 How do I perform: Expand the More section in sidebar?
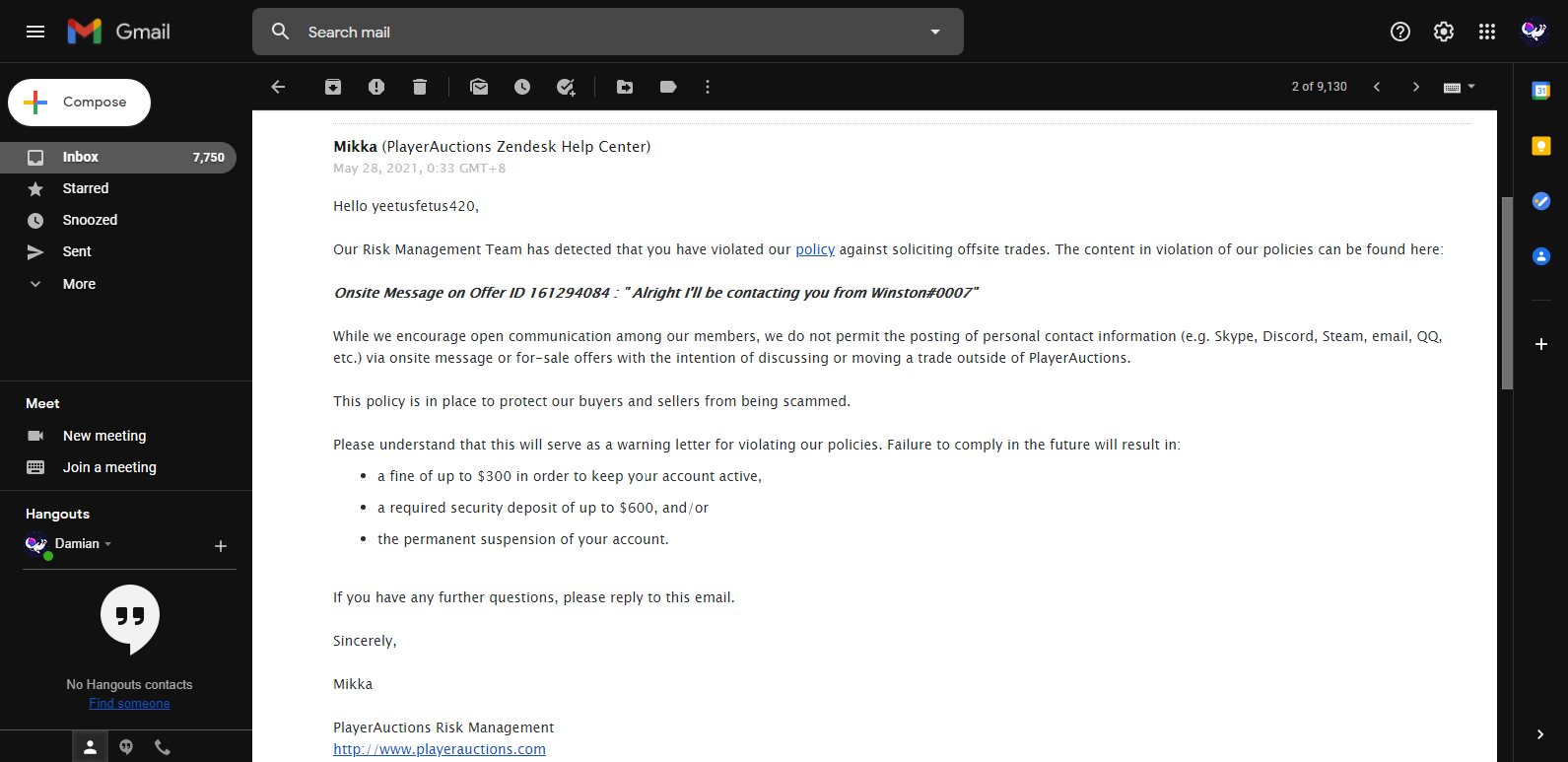79,284
